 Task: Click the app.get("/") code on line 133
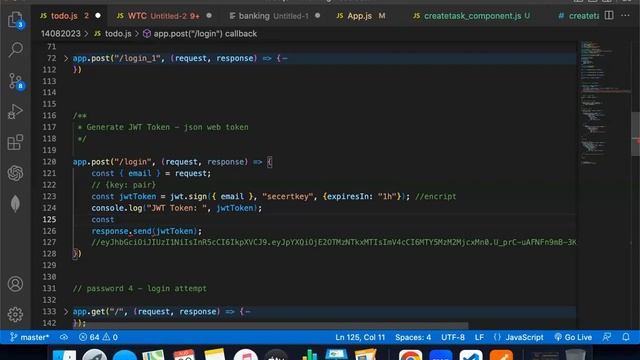pyautogui.click(x=162, y=312)
